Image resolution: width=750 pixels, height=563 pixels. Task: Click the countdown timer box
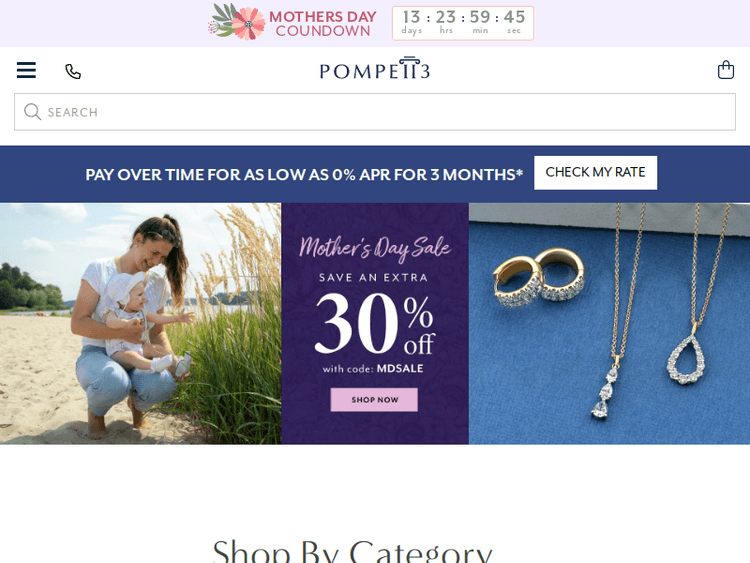pos(463,23)
